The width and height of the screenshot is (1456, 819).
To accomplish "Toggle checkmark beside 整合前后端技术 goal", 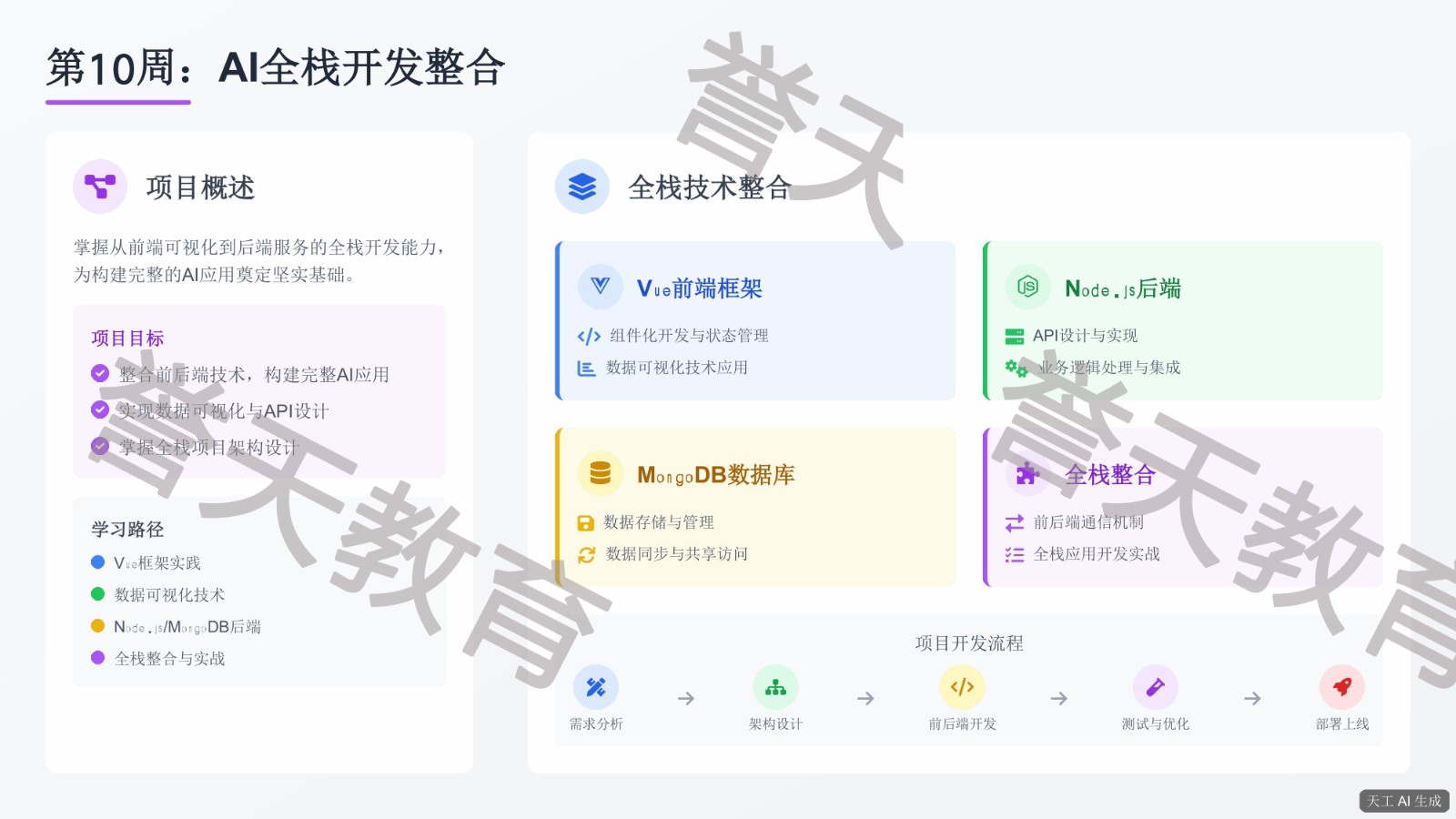I will tap(100, 374).
